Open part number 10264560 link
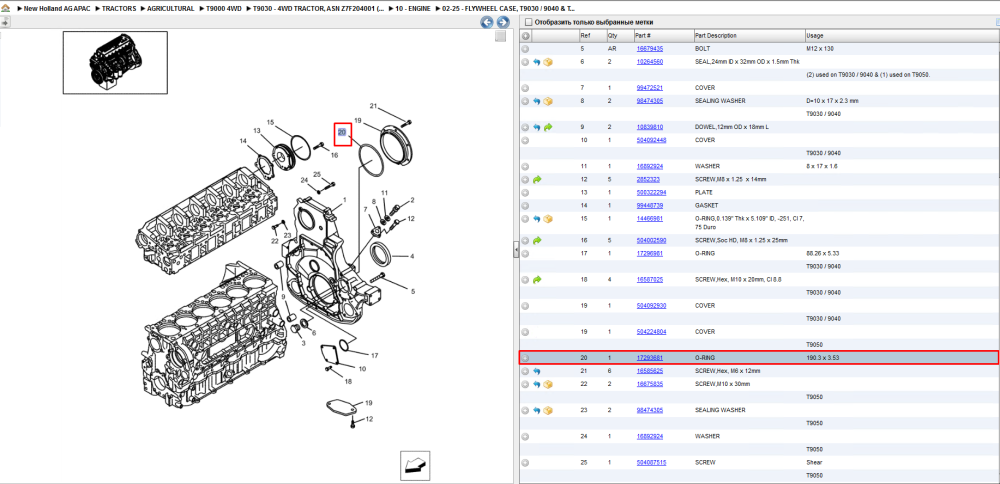The width and height of the screenshot is (1000, 484). (x=649, y=62)
